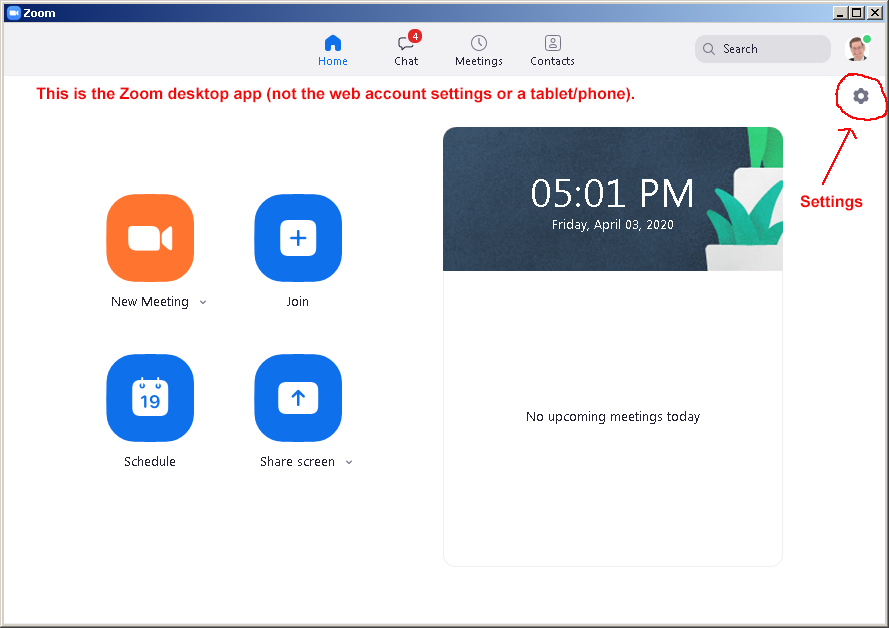889x628 pixels.
Task: Click the 05:01 PM clock banner
Action: tap(612, 198)
